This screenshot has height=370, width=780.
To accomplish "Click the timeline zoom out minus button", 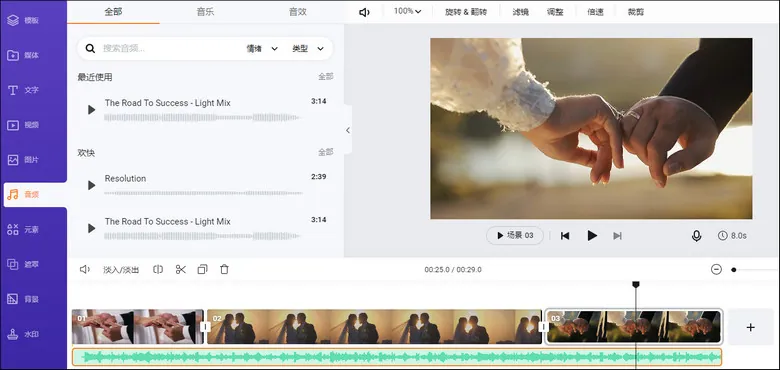I will [716, 270].
